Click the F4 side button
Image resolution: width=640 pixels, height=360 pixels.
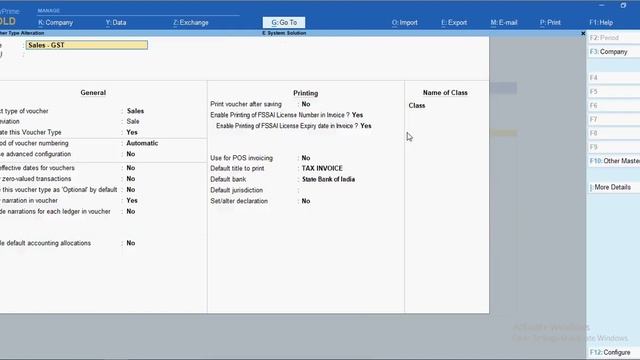tap(613, 78)
